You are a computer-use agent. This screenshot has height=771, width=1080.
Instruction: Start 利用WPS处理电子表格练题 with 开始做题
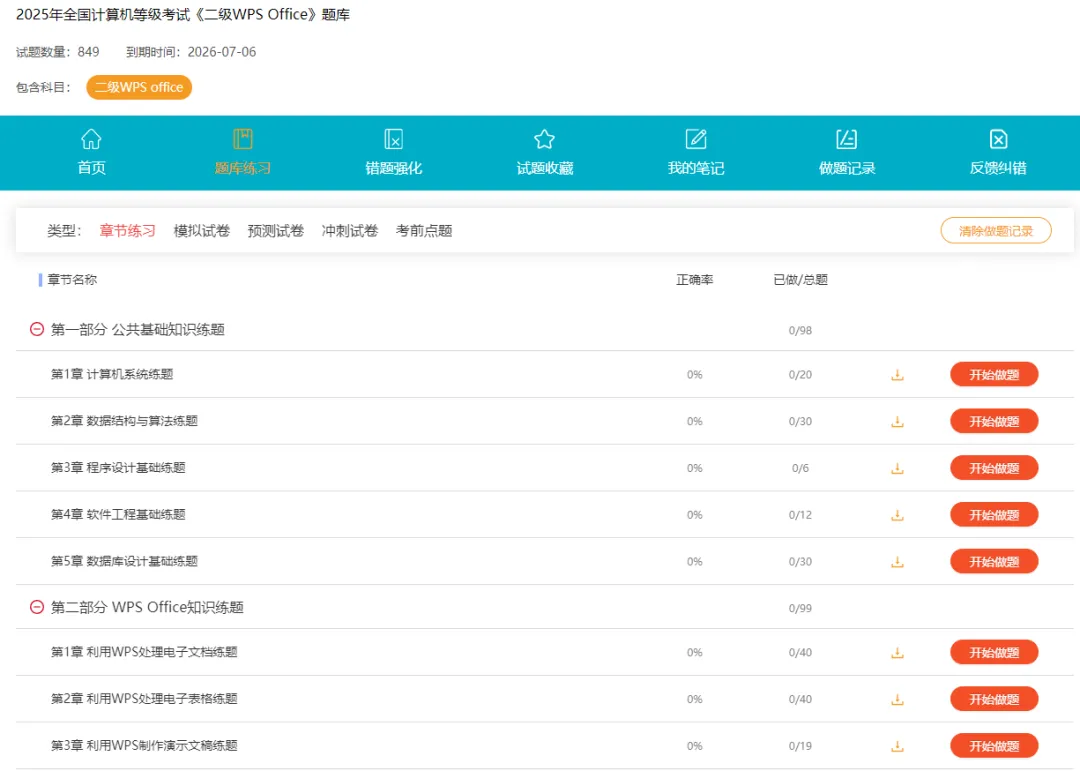coord(994,699)
